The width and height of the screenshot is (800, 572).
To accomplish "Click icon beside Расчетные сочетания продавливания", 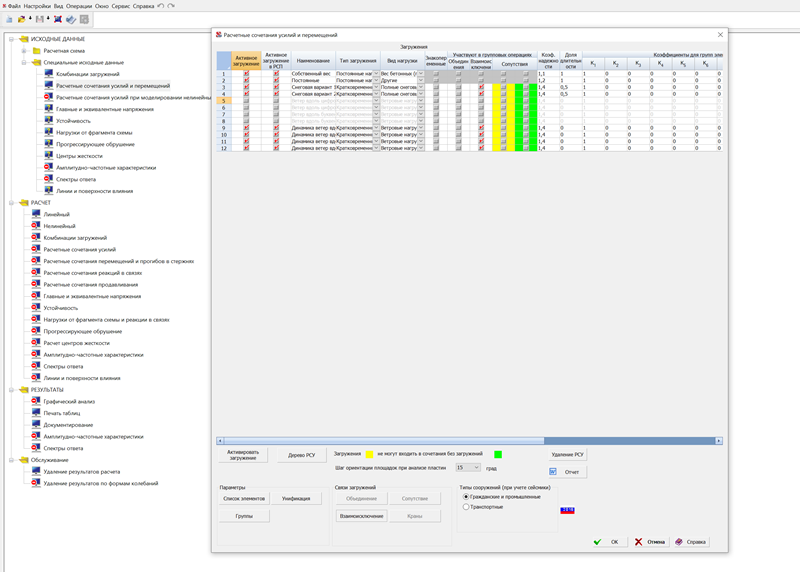I will pos(36,284).
